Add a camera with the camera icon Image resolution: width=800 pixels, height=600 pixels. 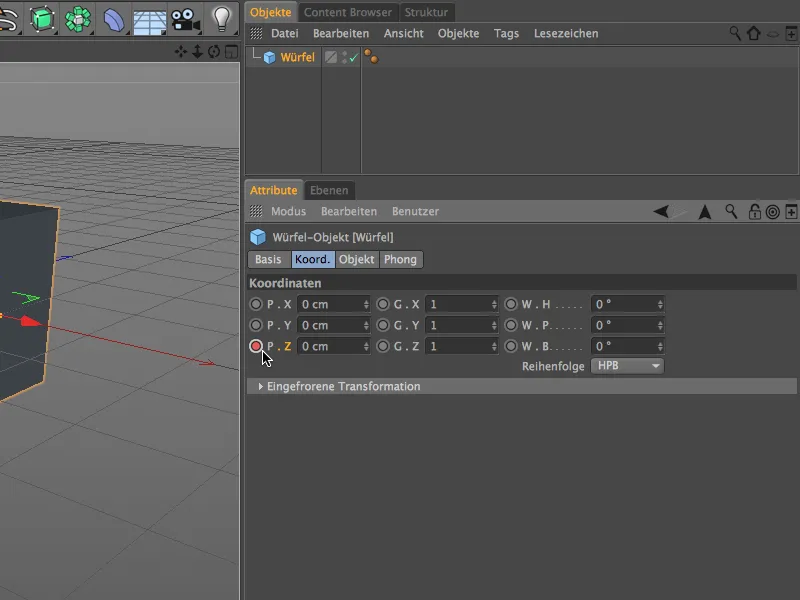coord(185,20)
